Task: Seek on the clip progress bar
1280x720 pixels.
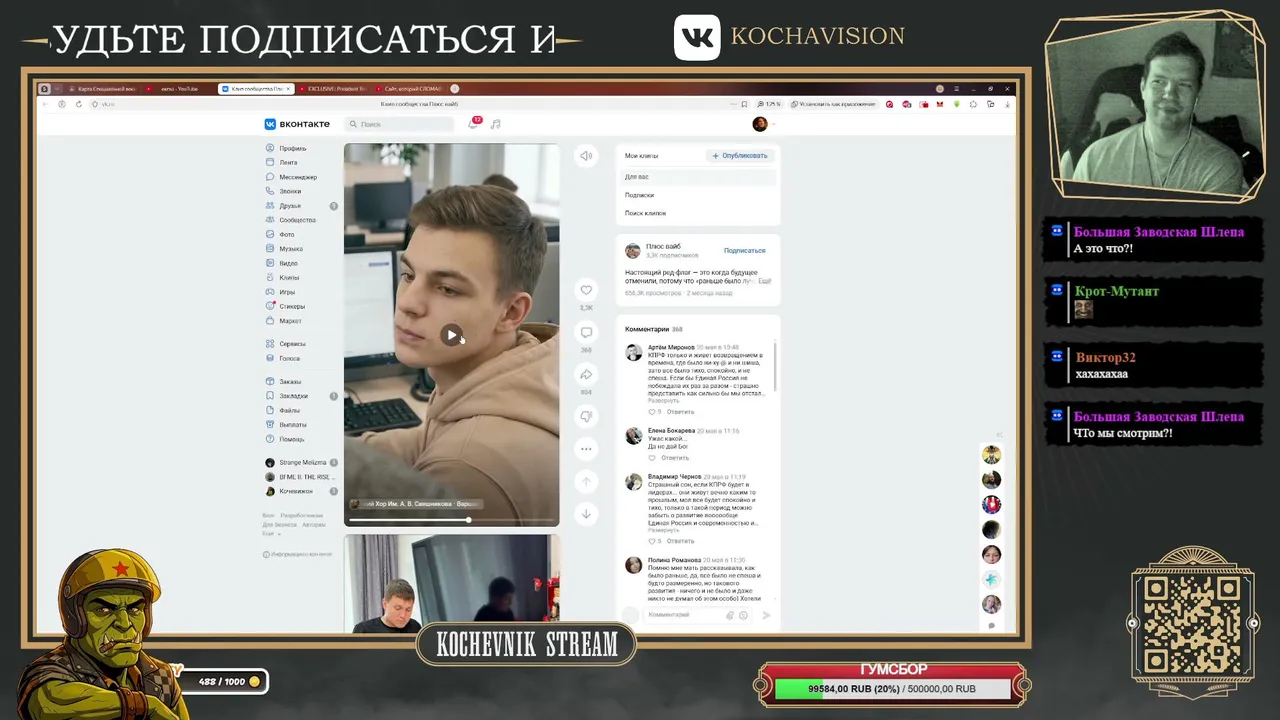Action: pos(452,520)
